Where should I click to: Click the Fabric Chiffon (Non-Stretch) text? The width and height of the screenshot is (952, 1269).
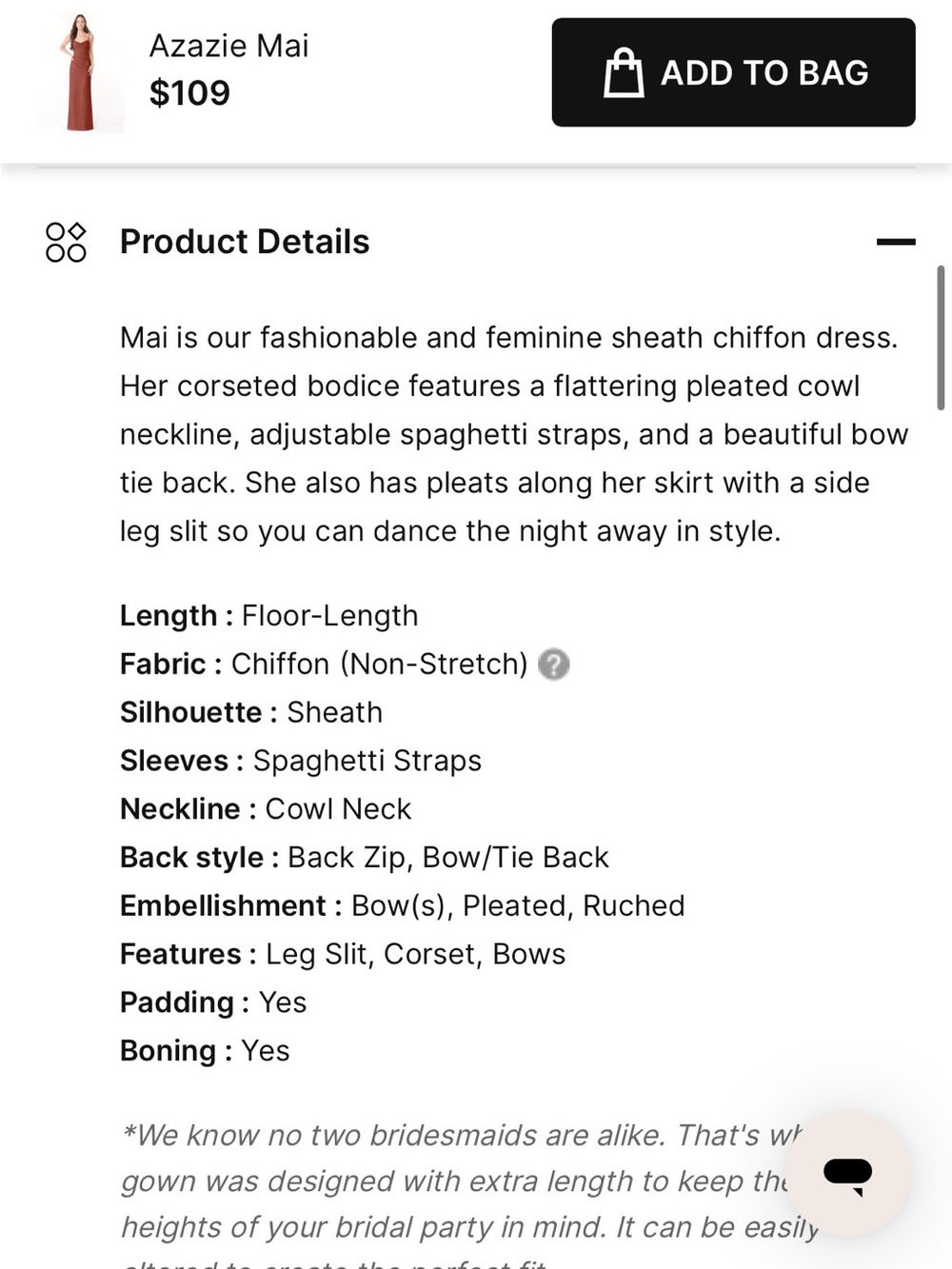(x=324, y=664)
